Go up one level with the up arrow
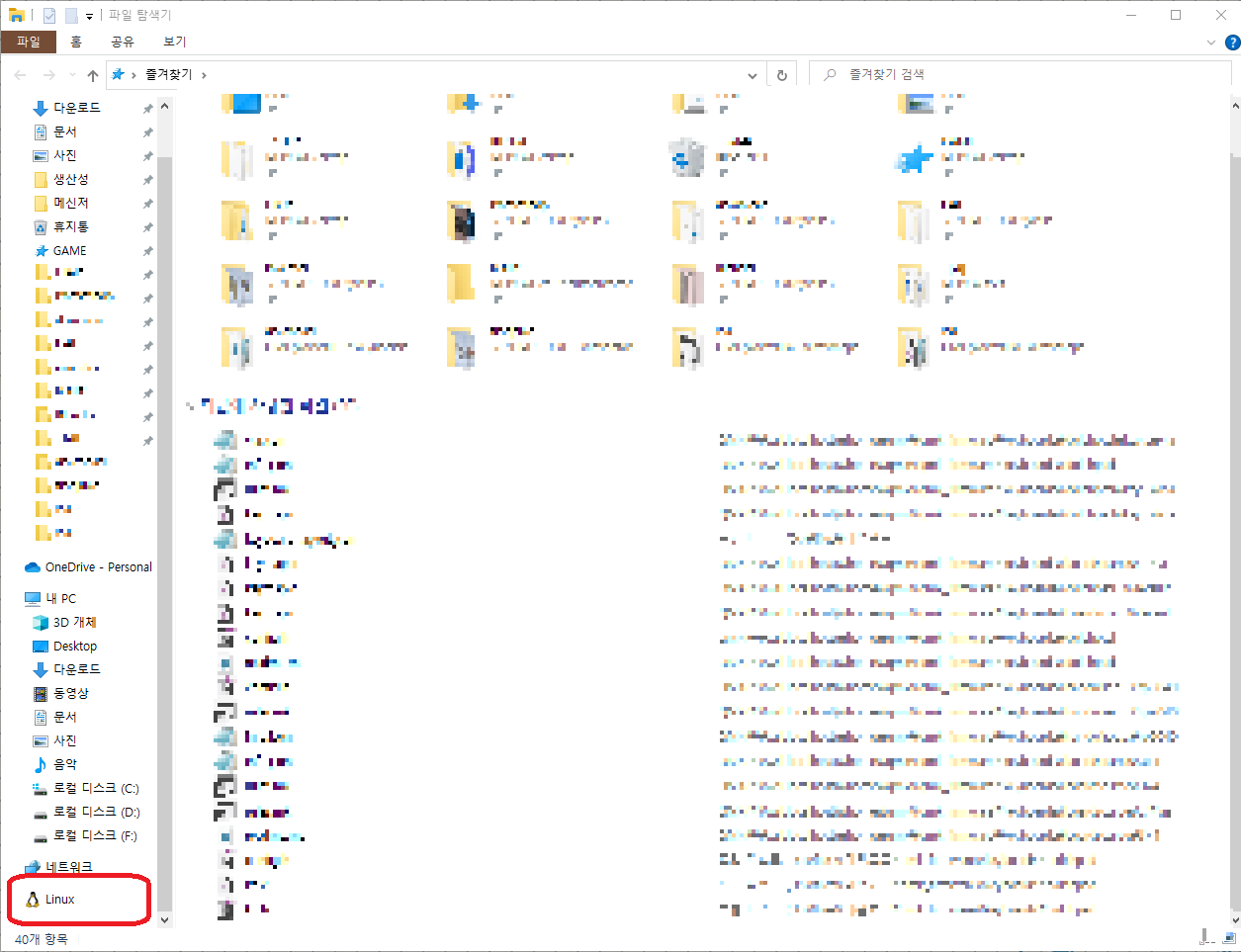Screen dimensions: 1241x952 [93, 75]
